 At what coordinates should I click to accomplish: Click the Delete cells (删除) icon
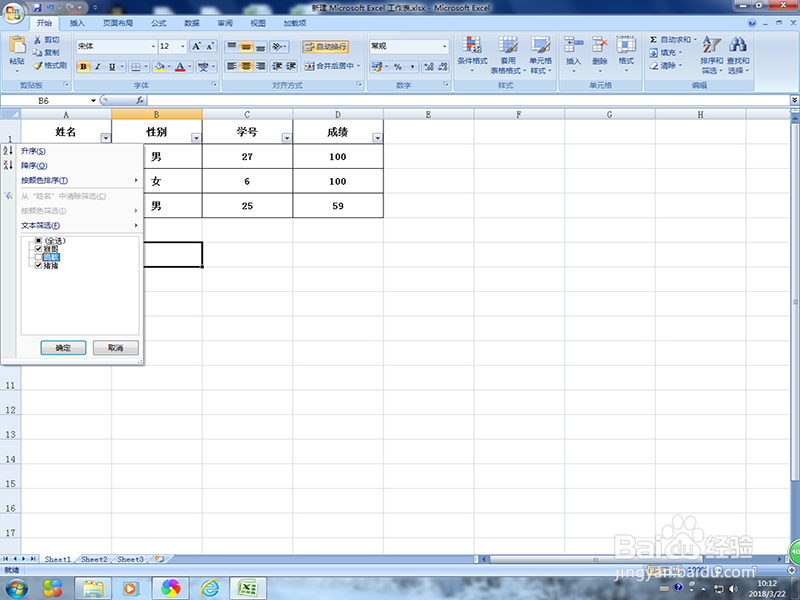599,45
